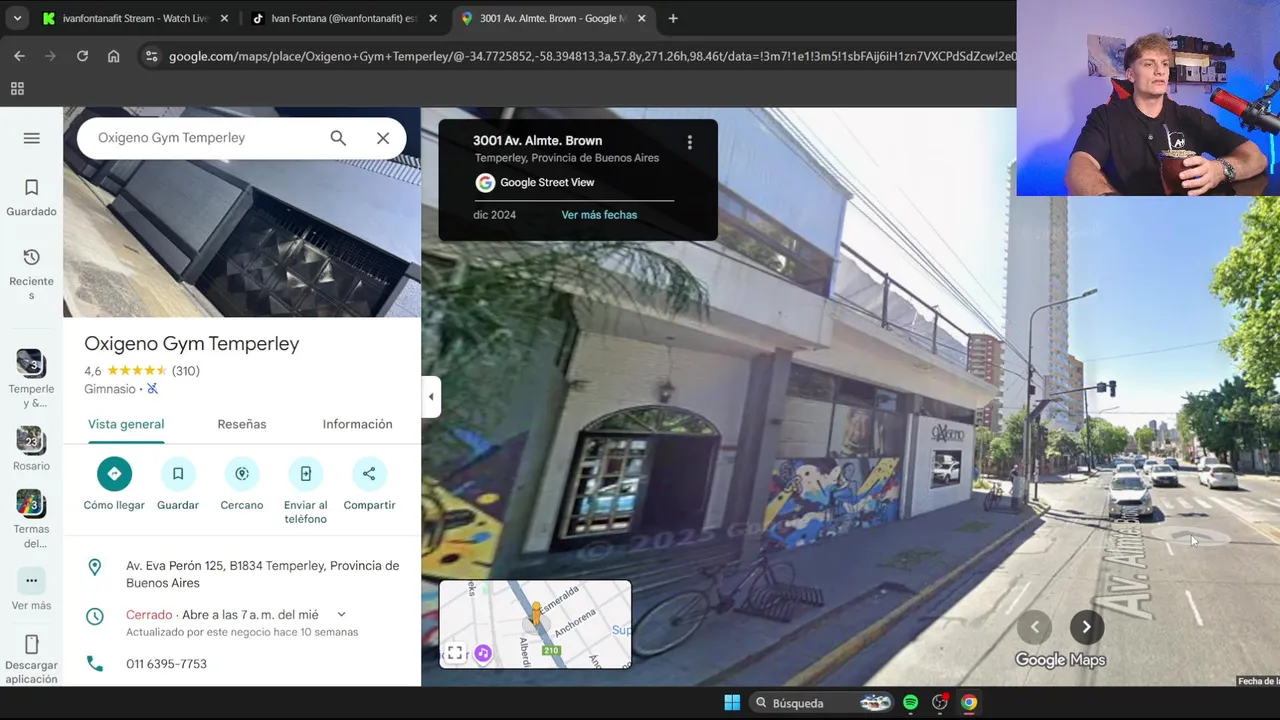The width and height of the screenshot is (1280, 720).
Task: Click the address Av. Eva Perón 125
Action: coord(262,574)
